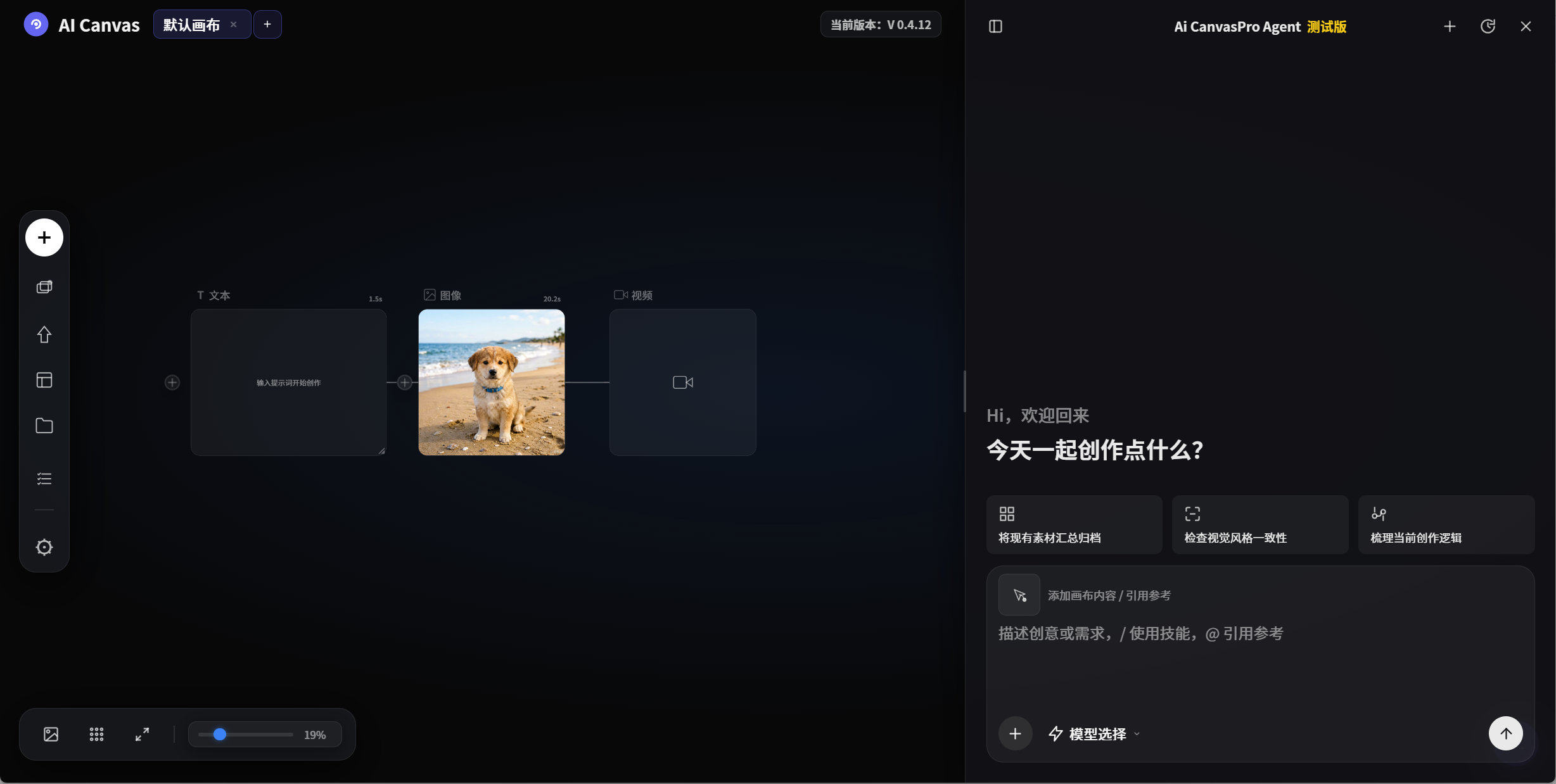Click the plus connector left of the text node
Viewport: 1556px width, 784px height.
pos(172,383)
